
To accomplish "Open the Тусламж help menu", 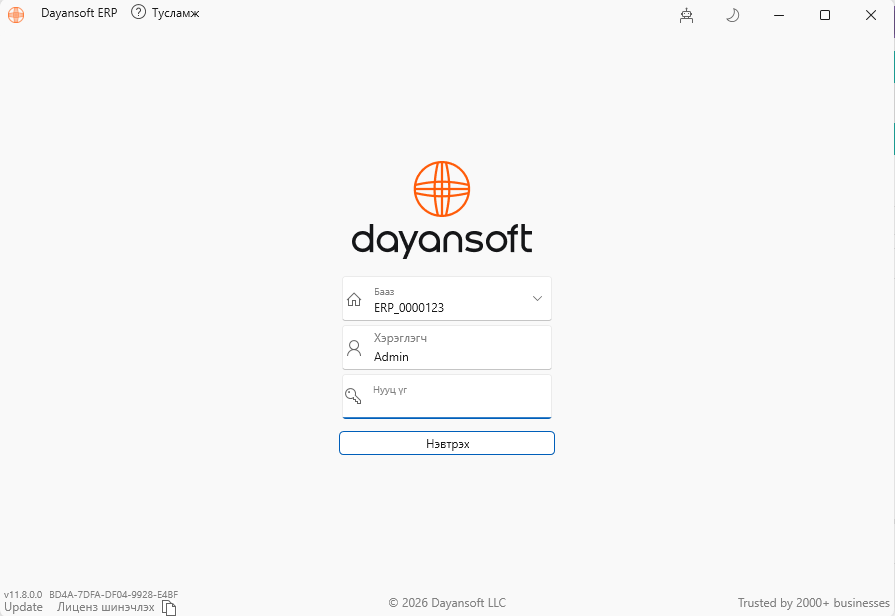I will 165,13.
